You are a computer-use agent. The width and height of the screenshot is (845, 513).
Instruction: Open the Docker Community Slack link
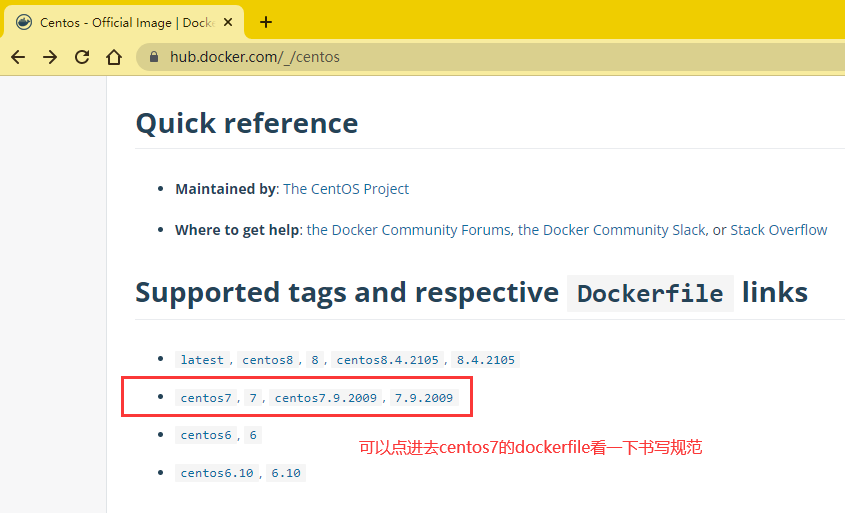click(x=611, y=230)
